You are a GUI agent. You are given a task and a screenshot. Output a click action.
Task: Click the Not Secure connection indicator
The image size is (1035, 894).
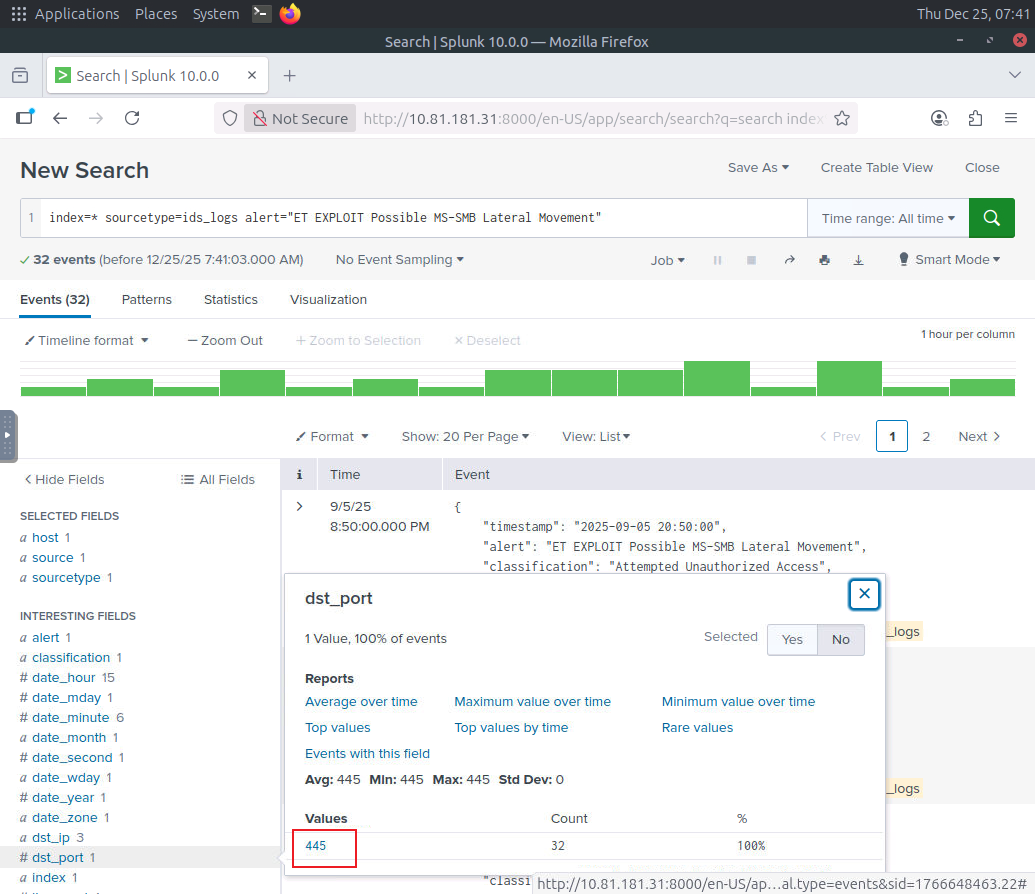coord(300,118)
